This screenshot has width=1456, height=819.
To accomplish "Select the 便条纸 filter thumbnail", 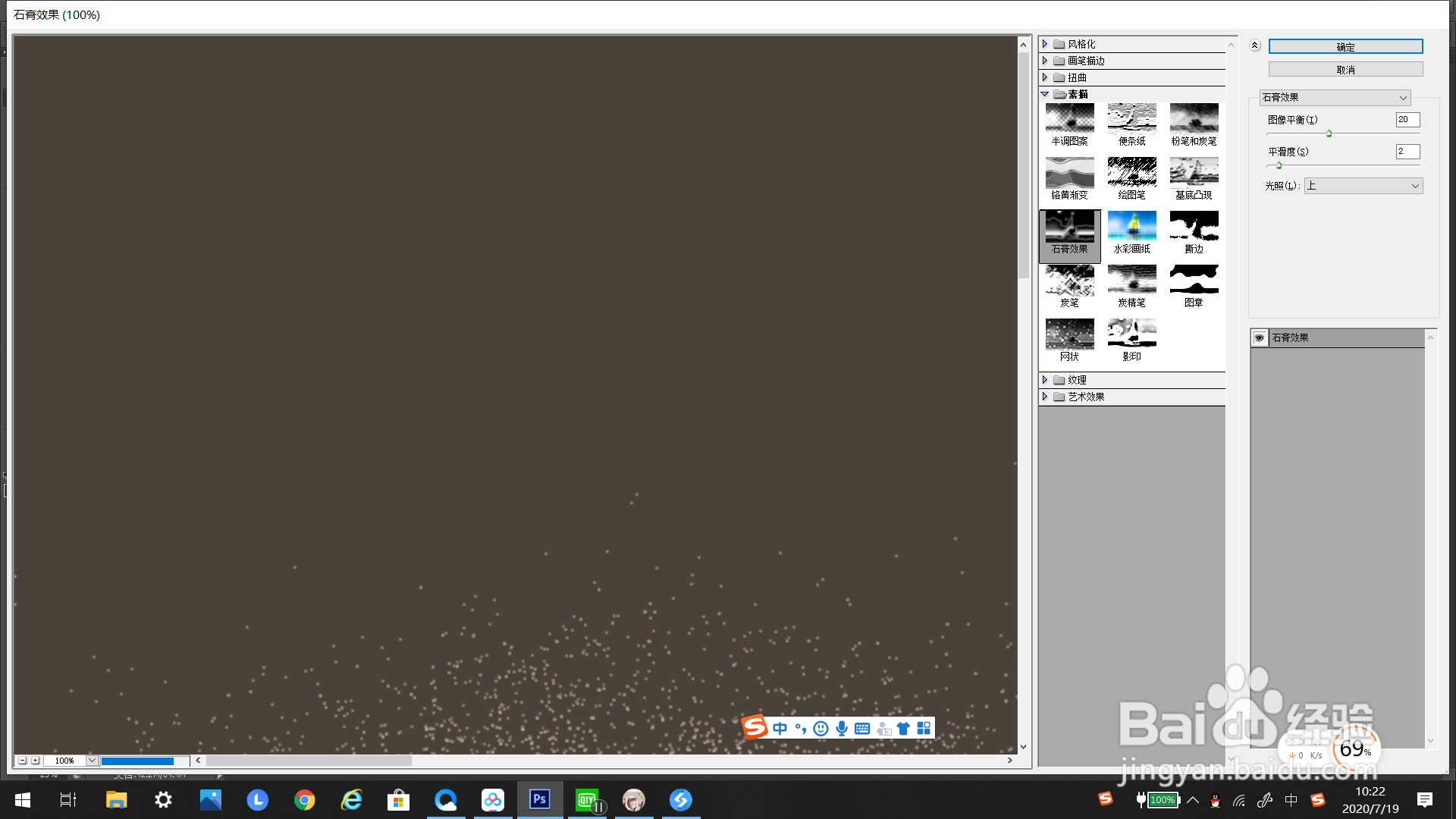I will [1131, 118].
